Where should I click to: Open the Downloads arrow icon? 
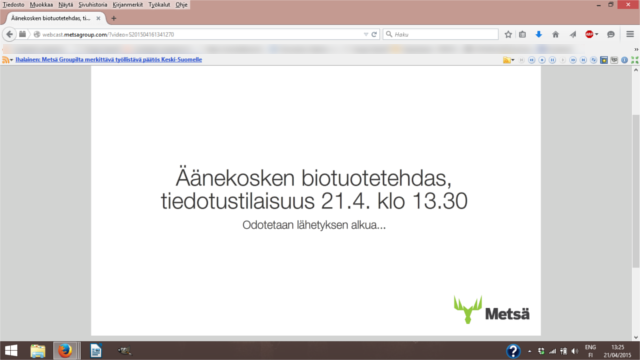(x=539, y=35)
